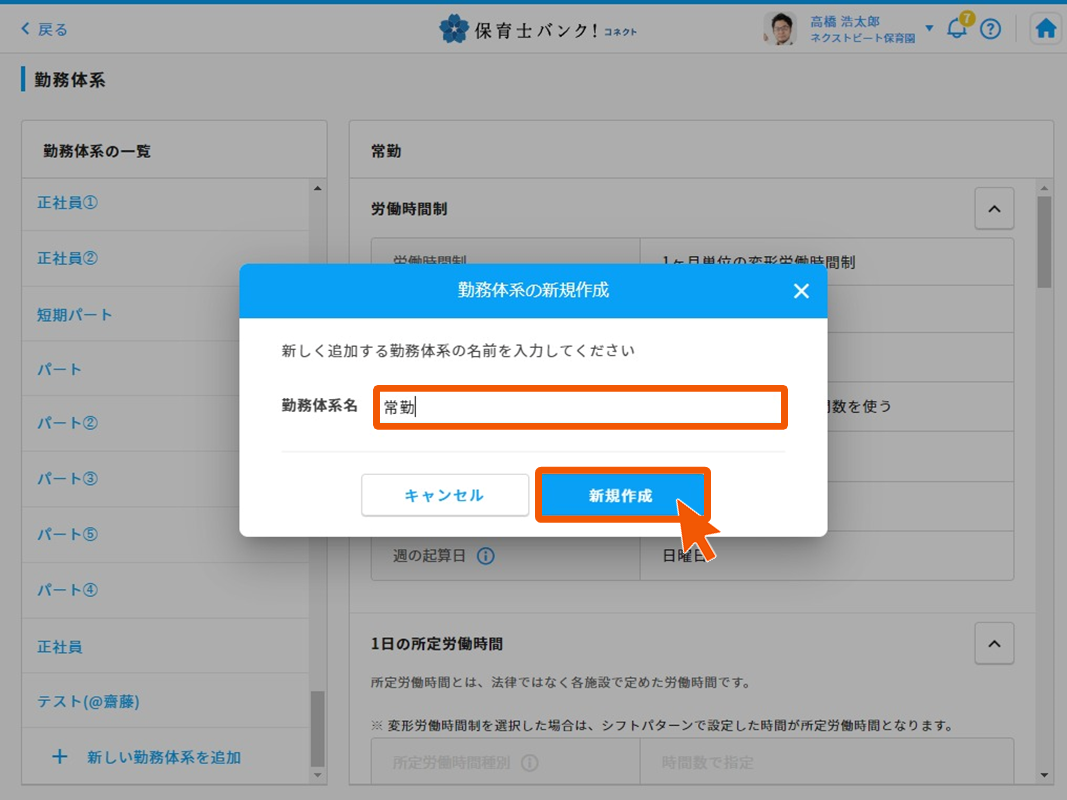
Task: Click the home icon in header
Action: click(x=1046, y=29)
